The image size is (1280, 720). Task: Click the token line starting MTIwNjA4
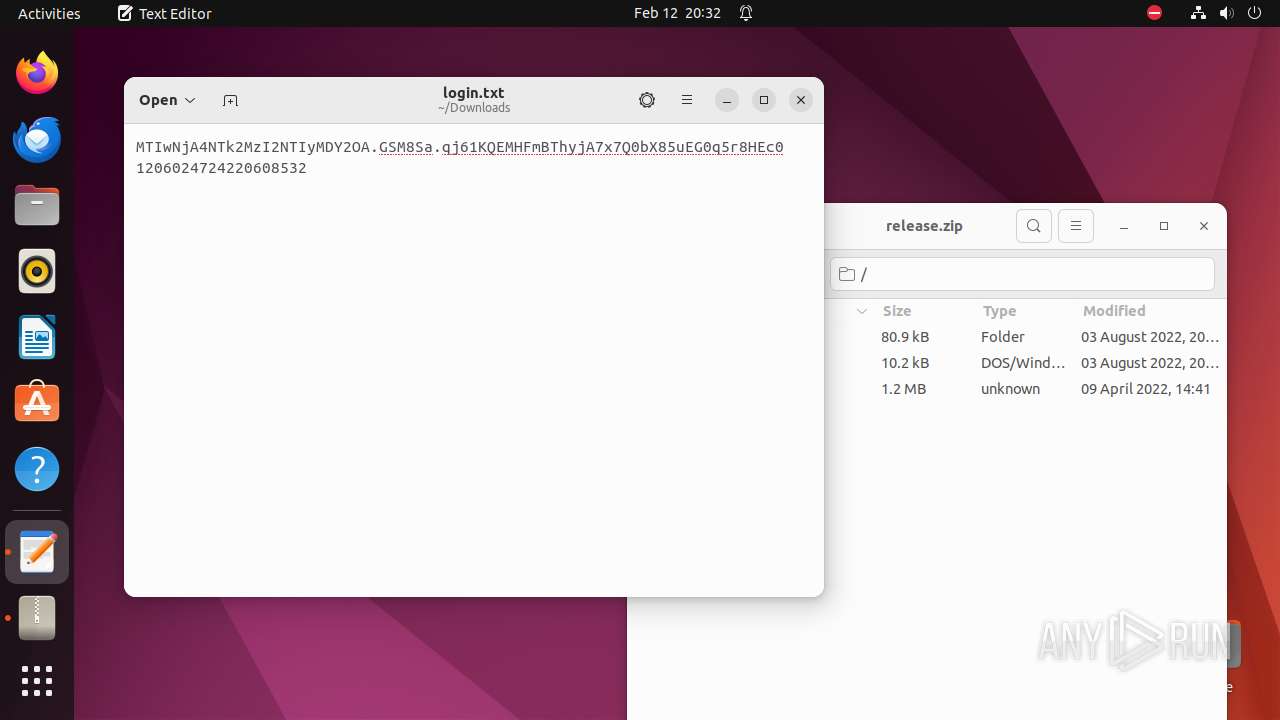[x=460, y=147]
